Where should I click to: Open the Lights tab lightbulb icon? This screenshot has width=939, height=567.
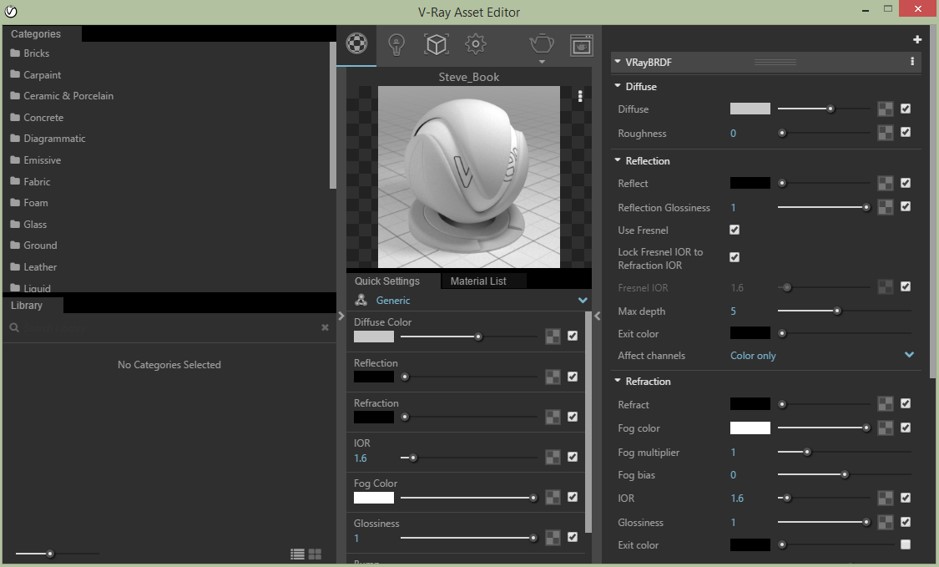(396, 44)
